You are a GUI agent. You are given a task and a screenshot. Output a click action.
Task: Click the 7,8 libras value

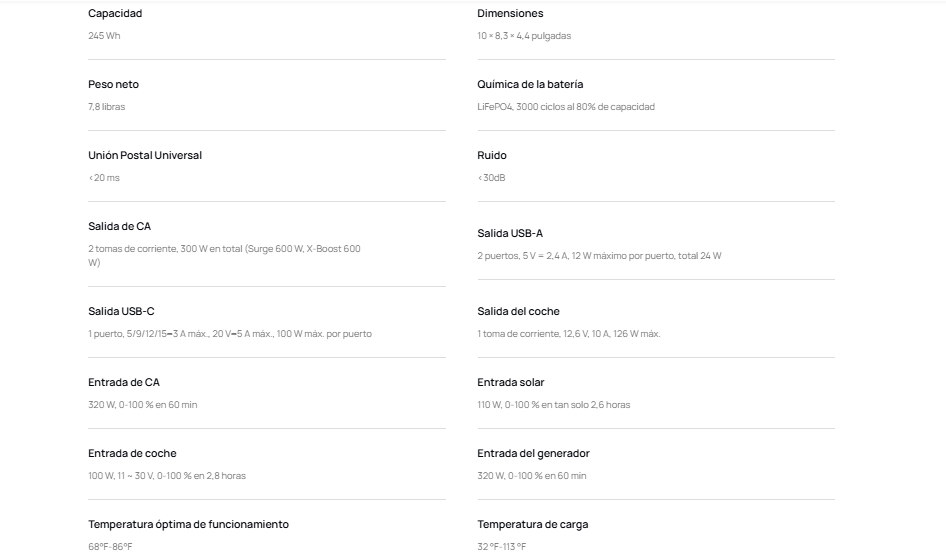pyautogui.click(x=107, y=107)
